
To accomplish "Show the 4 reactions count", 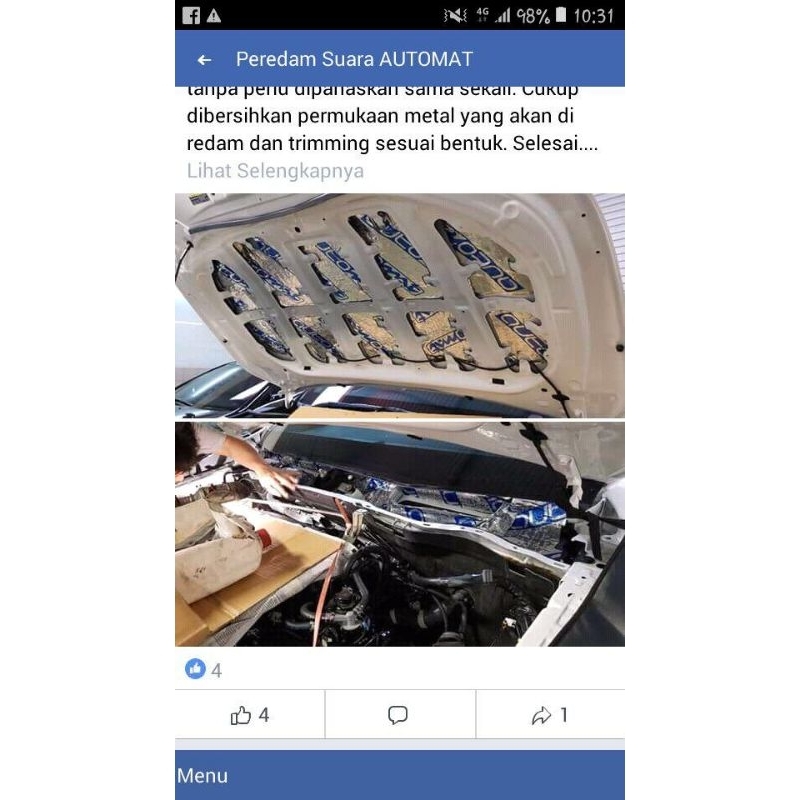I will pos(216,670).
